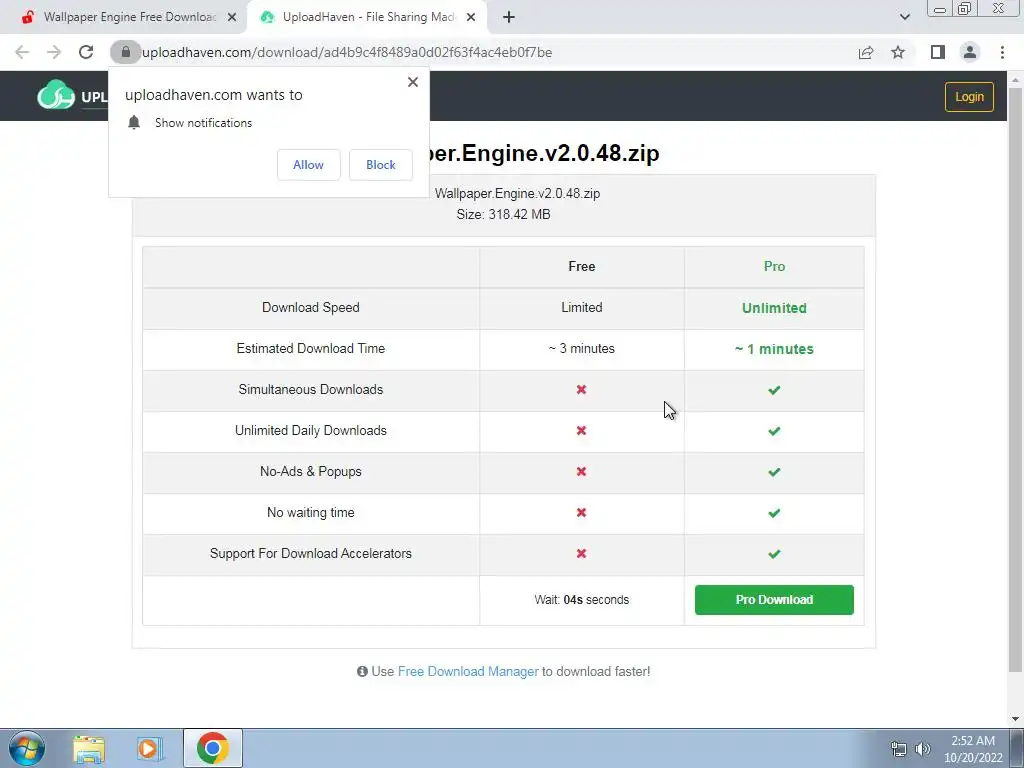Click the ~ 3 minutes estimate cell
The image size is (1024, 768).
coord(581,349)
